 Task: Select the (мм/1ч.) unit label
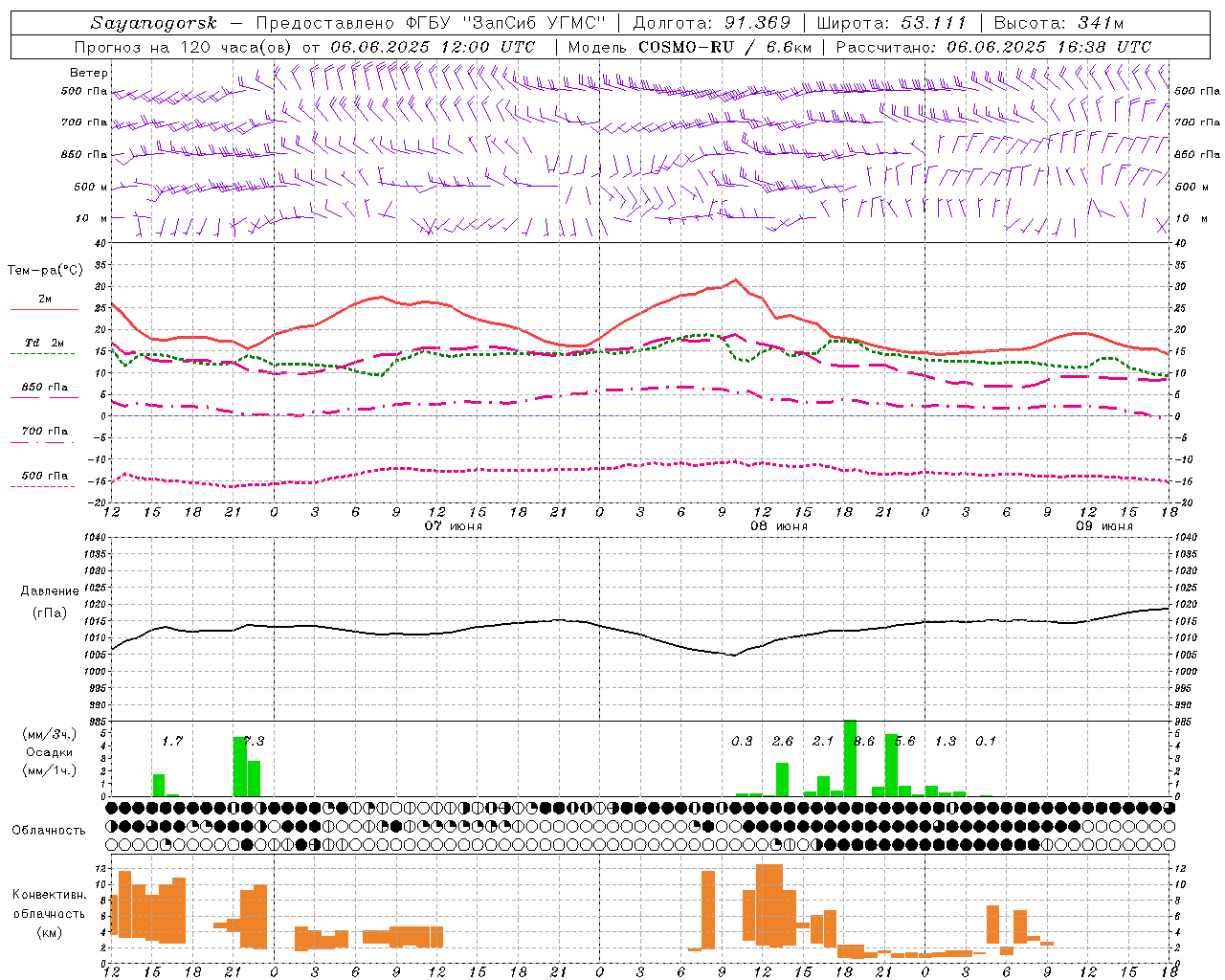coord(50,770)
